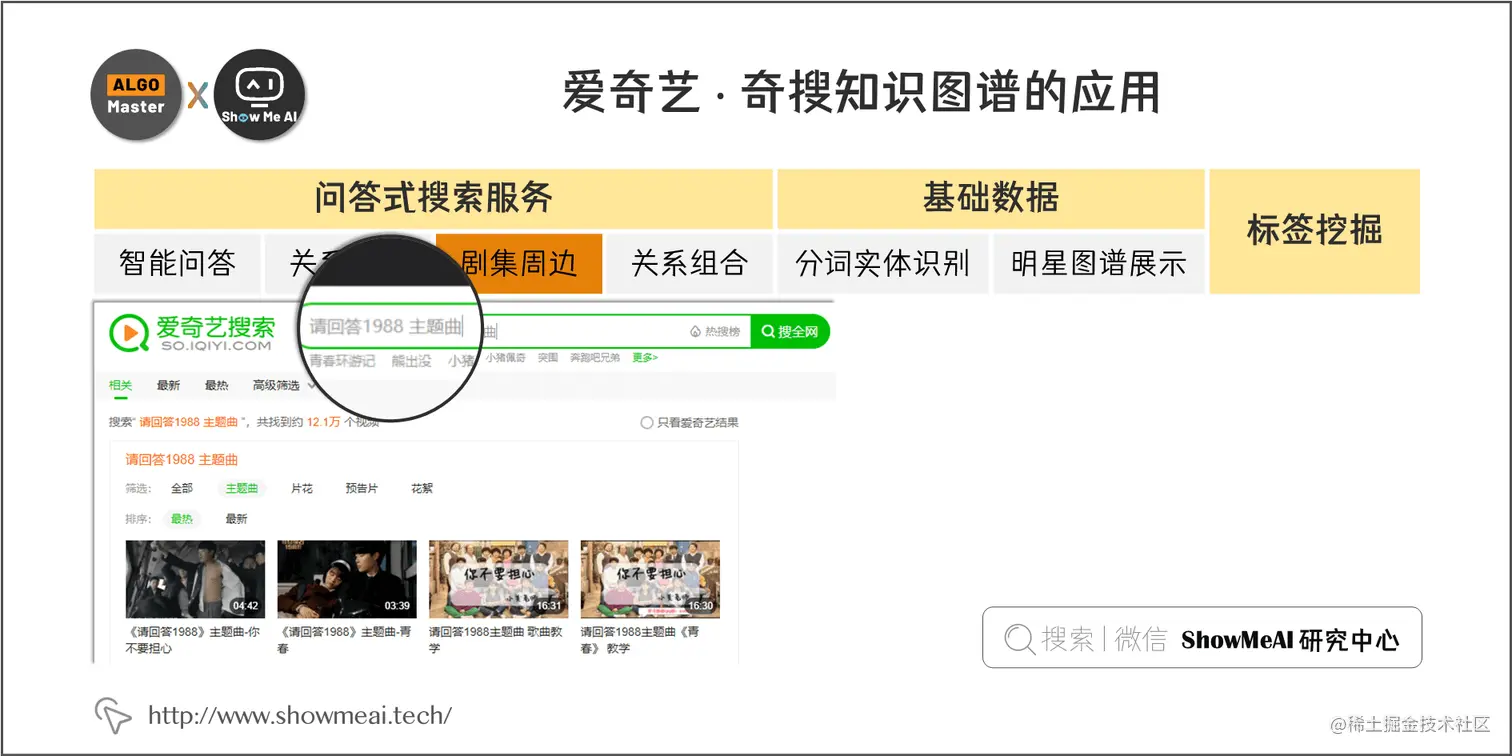The image size is (1512, 756).
Task: Click the hand cursor icon beside the URL
Action: click(113, 714)
